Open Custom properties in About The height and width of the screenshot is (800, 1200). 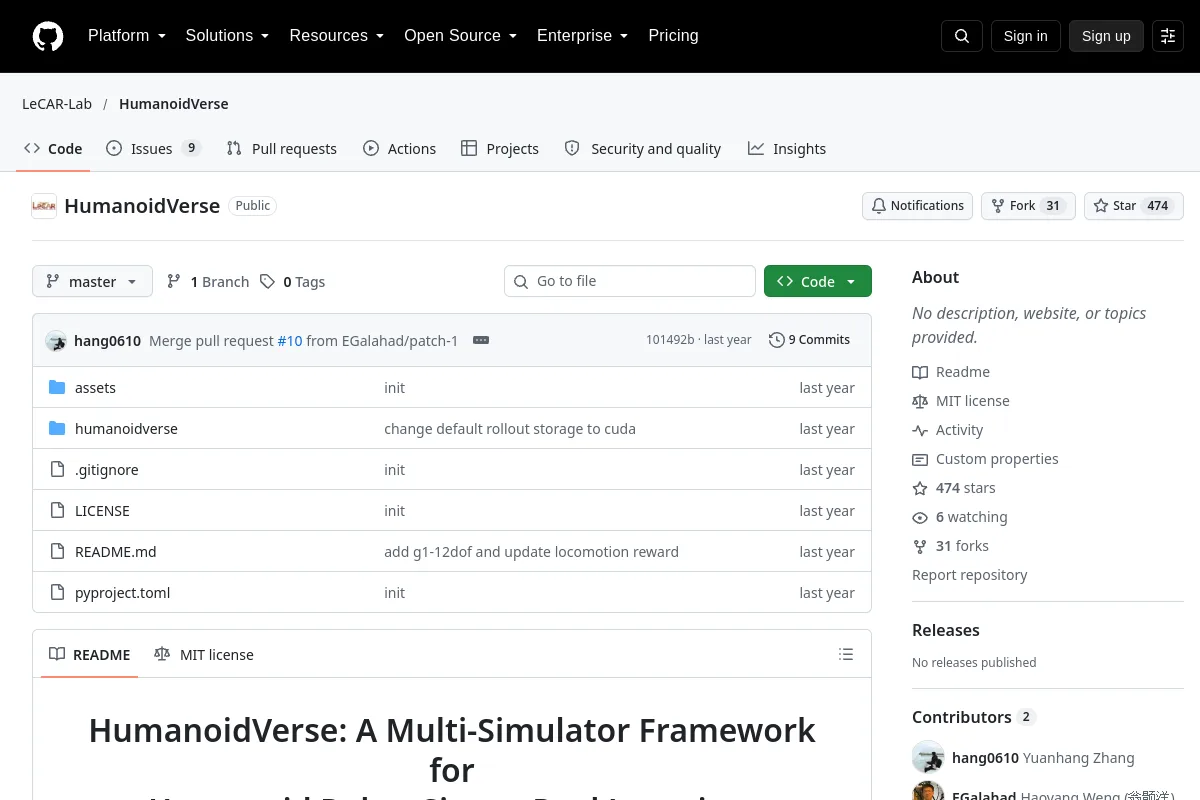985,459
